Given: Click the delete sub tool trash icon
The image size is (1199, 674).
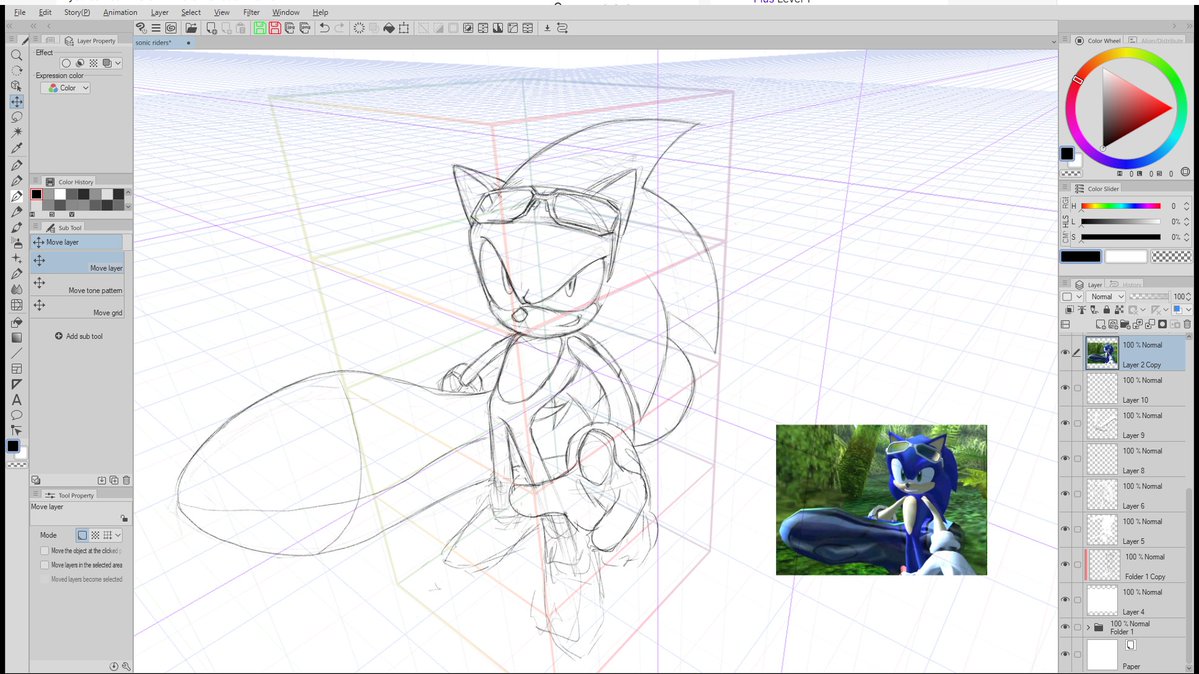Looking at the screenshot, I should 126,480.
